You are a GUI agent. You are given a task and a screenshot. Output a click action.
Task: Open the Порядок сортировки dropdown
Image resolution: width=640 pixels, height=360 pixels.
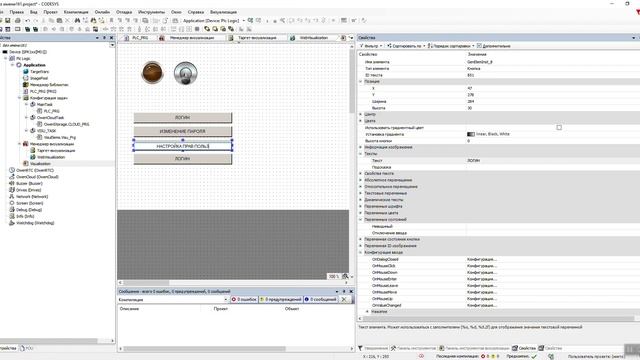[x=451, y=46]
